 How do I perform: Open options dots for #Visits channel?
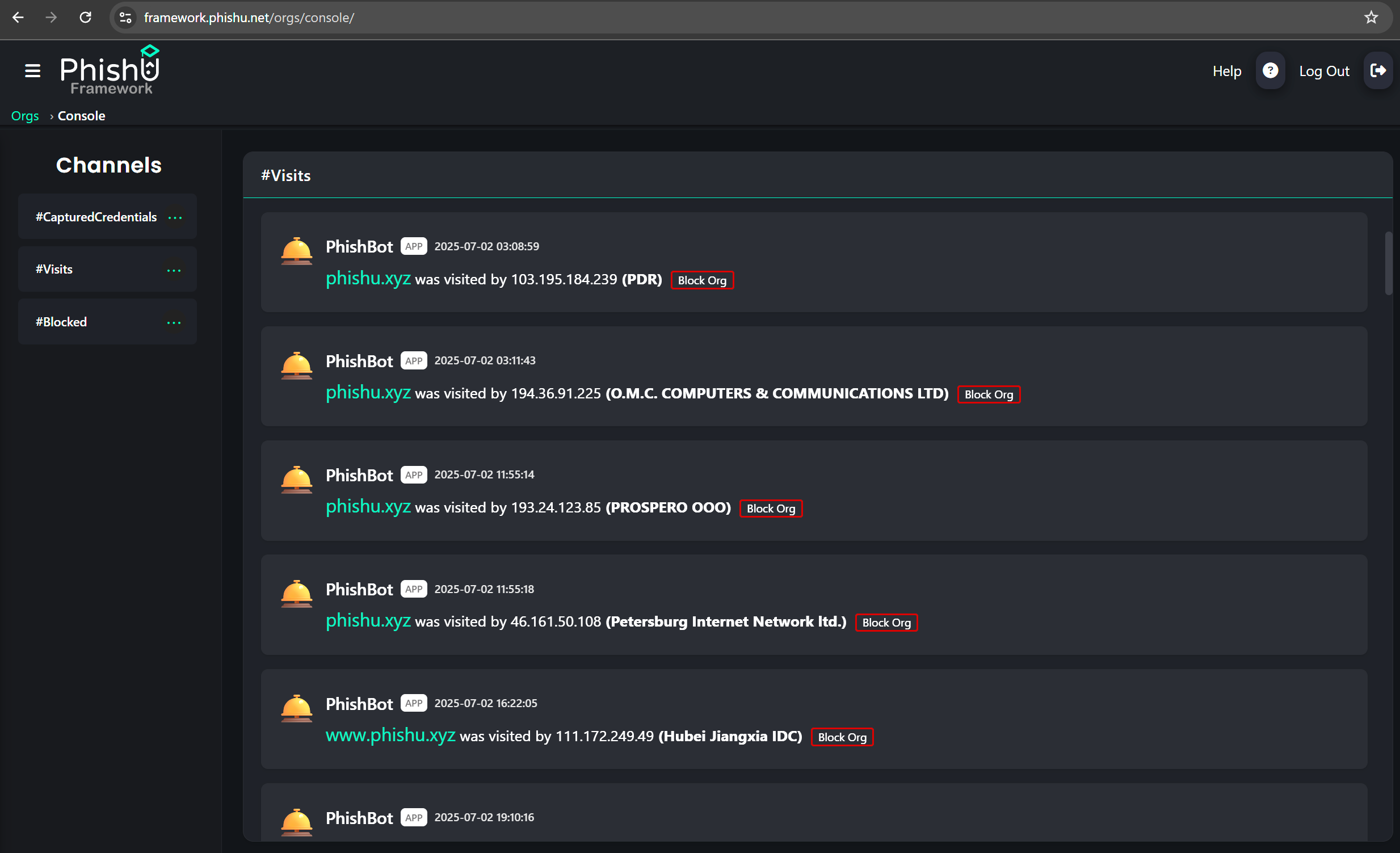(x=174, y=271)
